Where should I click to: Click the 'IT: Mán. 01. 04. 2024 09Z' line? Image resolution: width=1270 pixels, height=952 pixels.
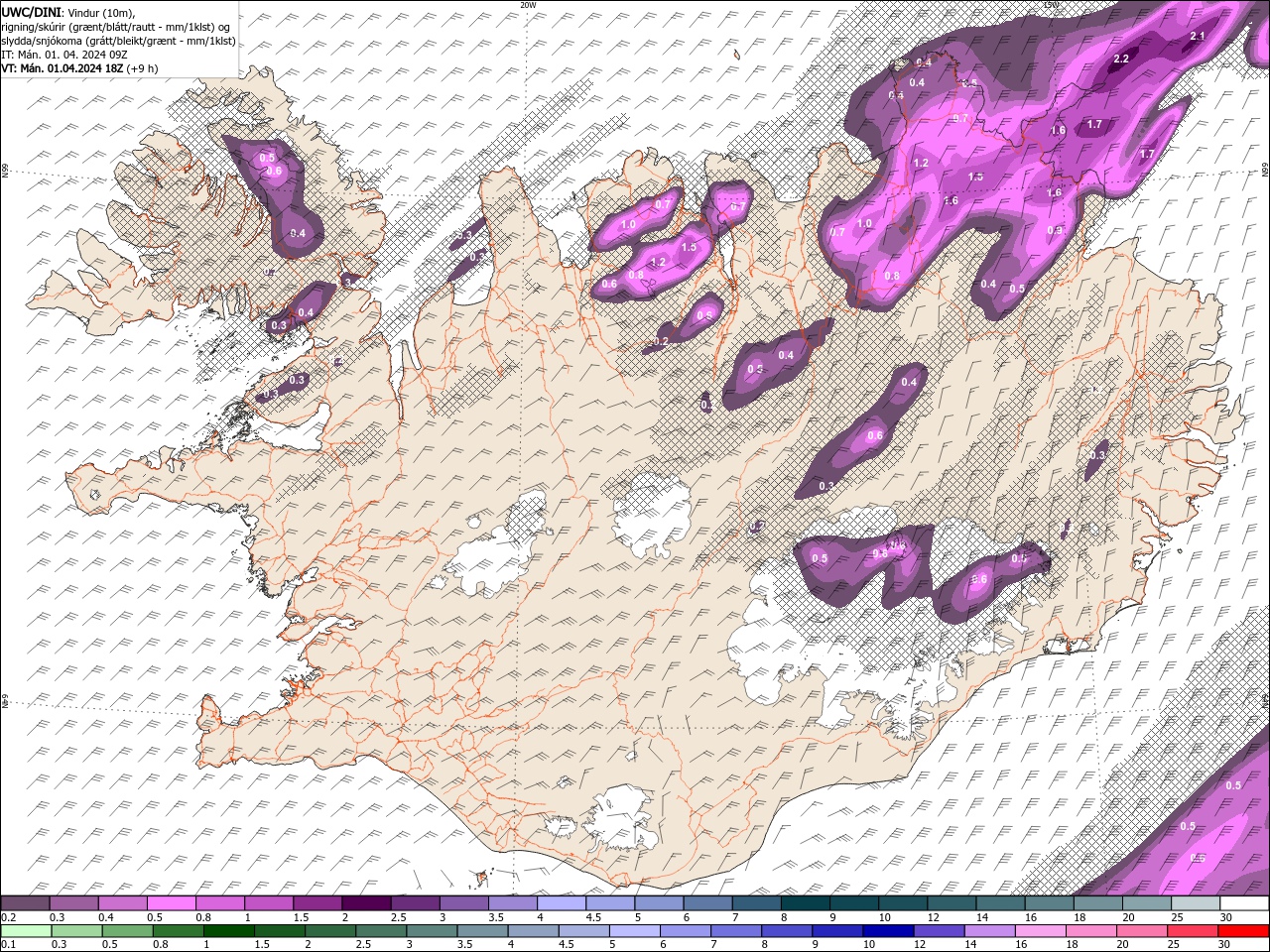pos(64,55)
